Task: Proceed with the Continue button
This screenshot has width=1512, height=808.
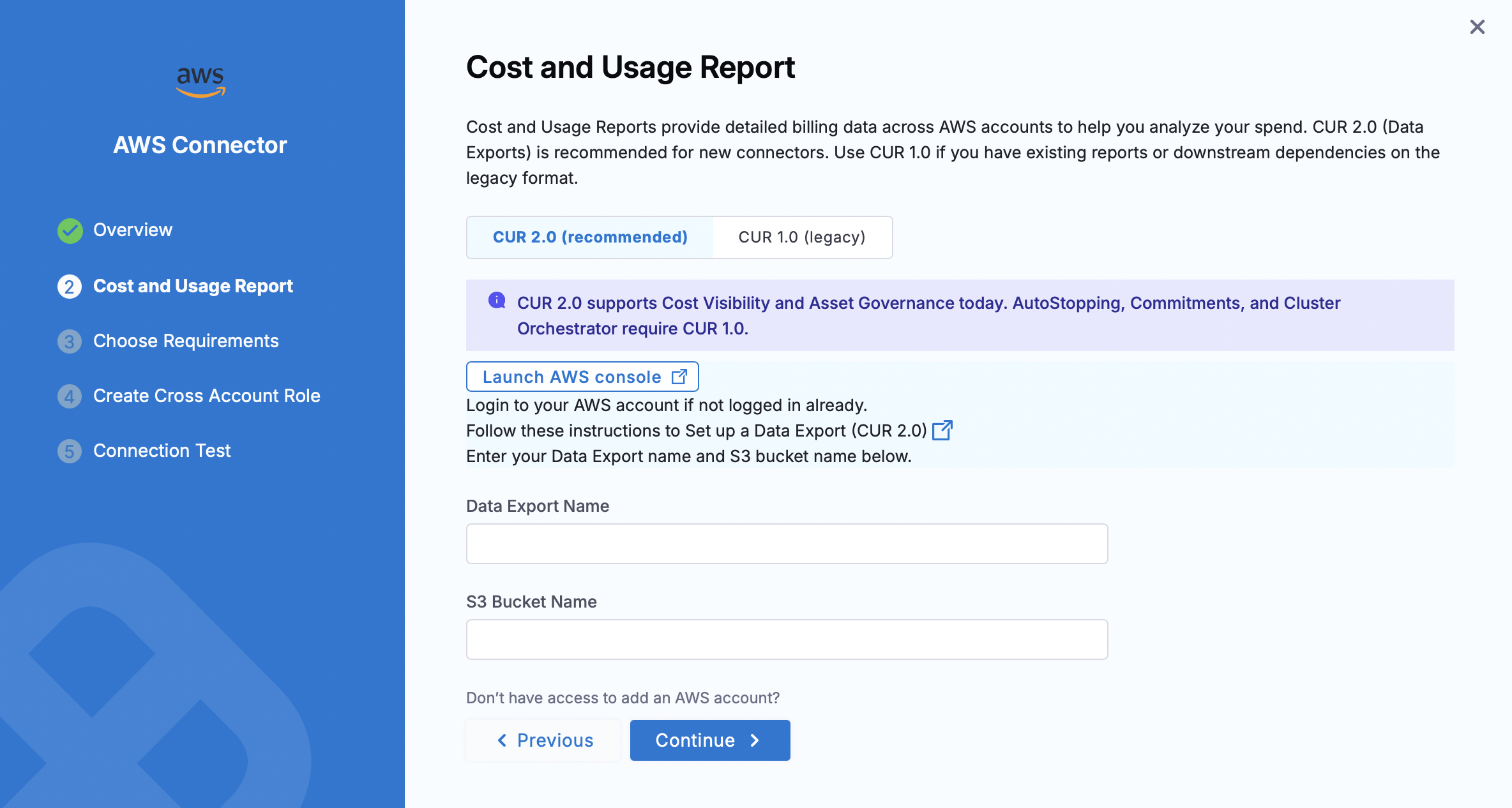Action: click(710, 740)
